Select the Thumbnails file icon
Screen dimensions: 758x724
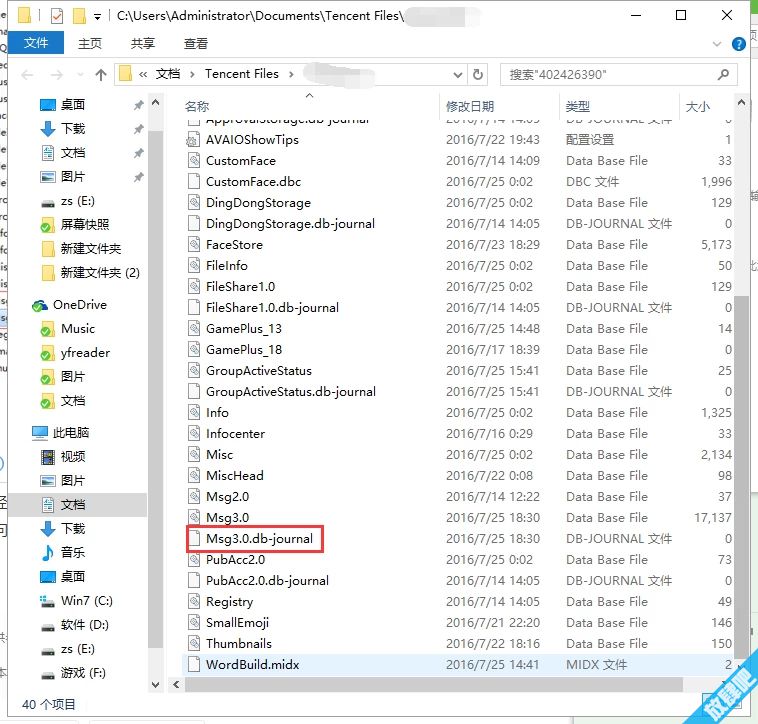tap(193, 644)
